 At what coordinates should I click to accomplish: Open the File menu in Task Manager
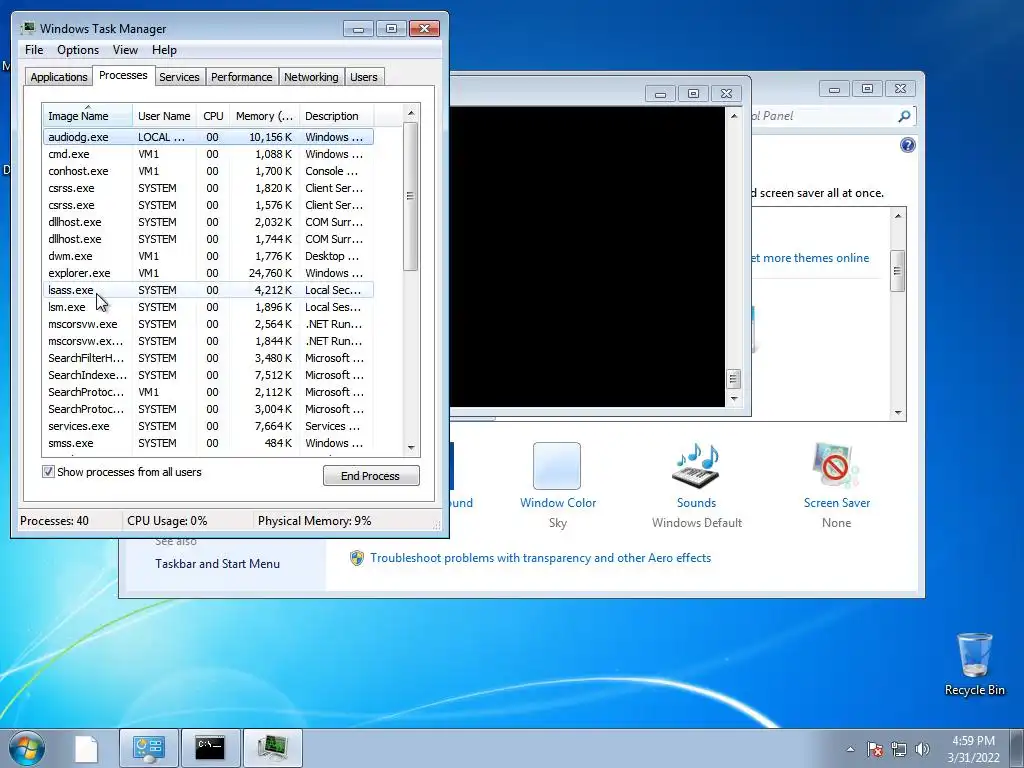[34, 50]
